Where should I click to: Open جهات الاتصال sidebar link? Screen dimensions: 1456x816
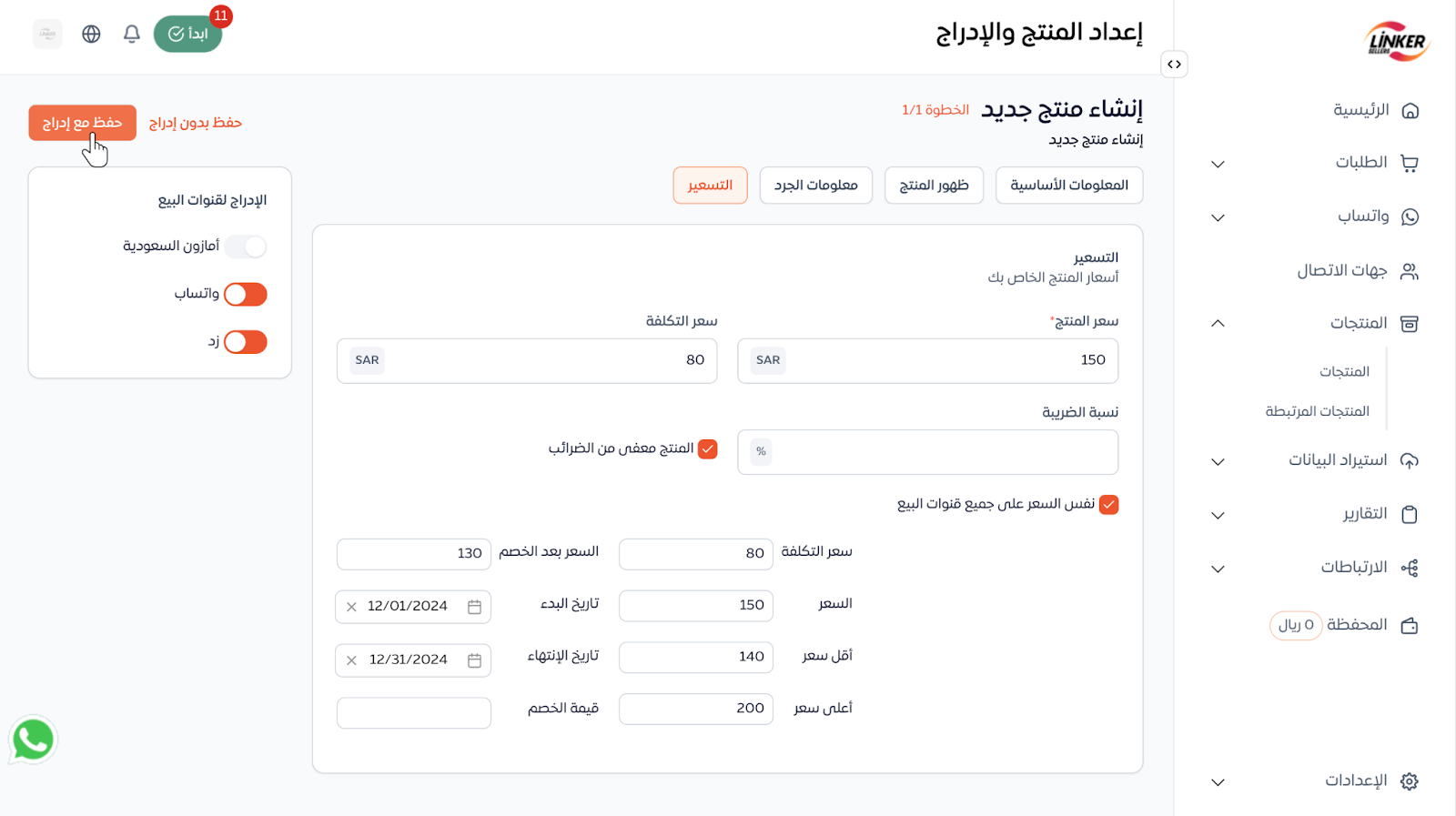click(1341, 271)
